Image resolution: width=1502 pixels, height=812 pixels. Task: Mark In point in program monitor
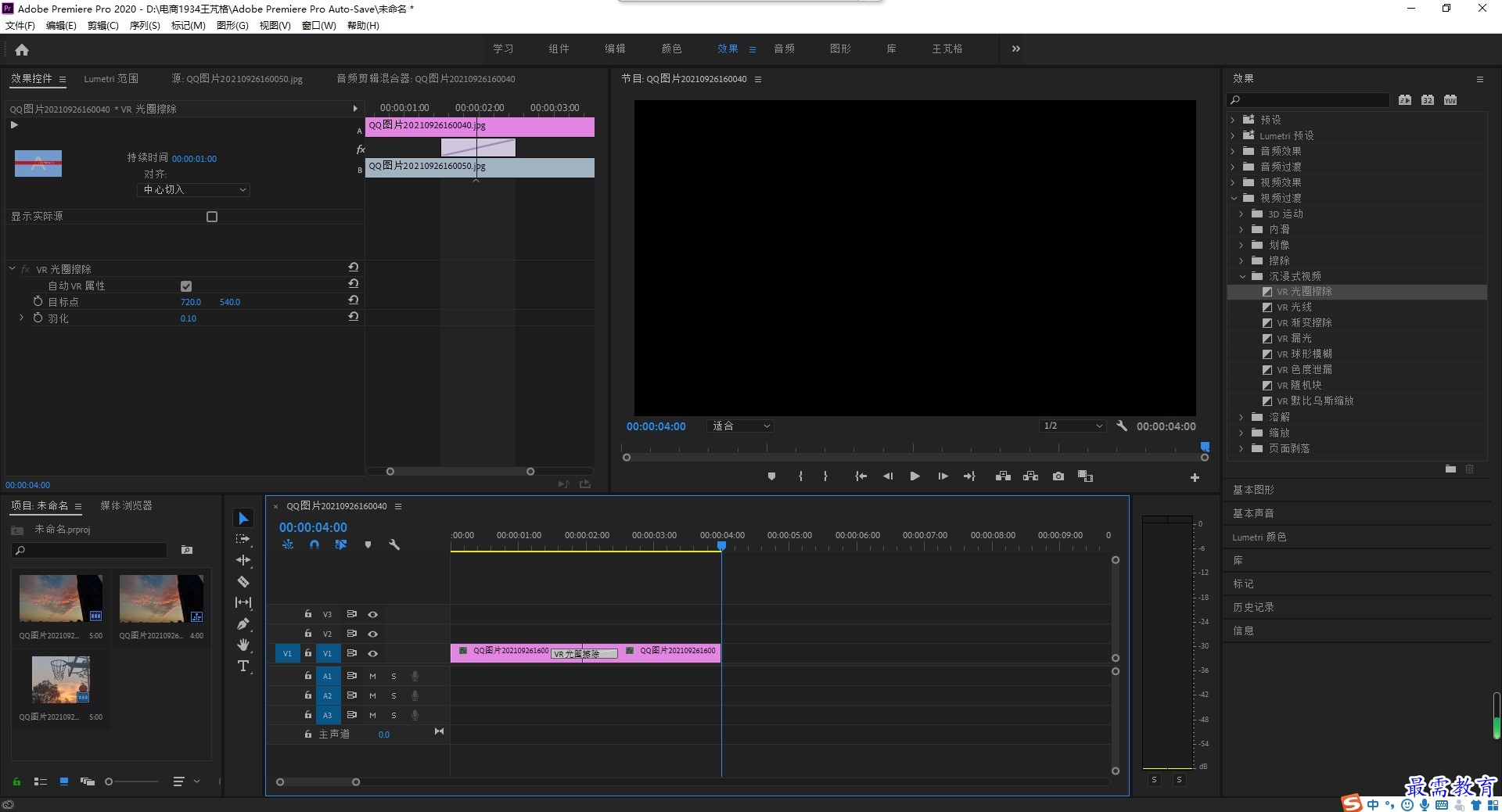coord(800,476)
